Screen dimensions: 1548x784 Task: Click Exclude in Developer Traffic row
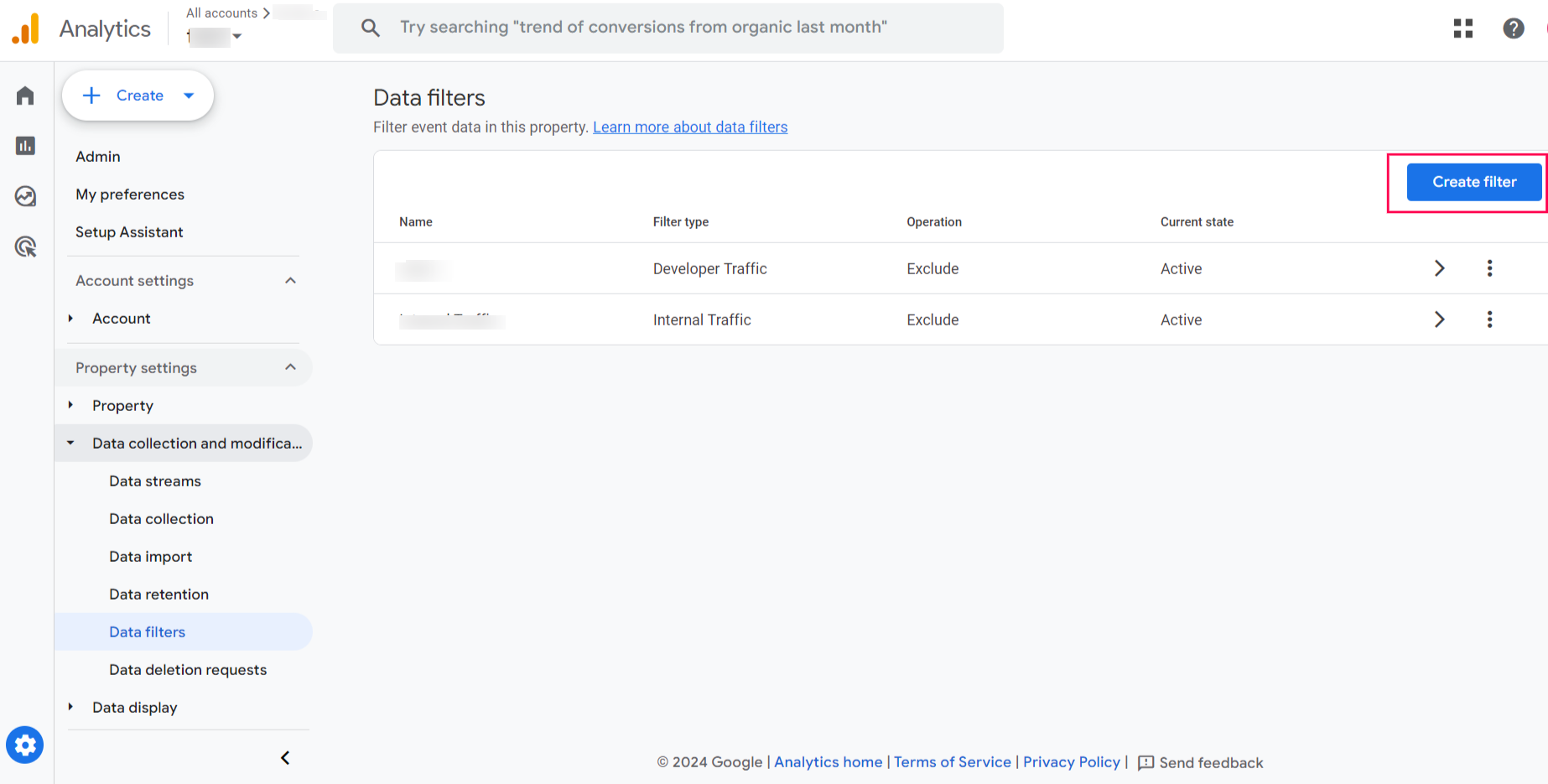point(932,269)
